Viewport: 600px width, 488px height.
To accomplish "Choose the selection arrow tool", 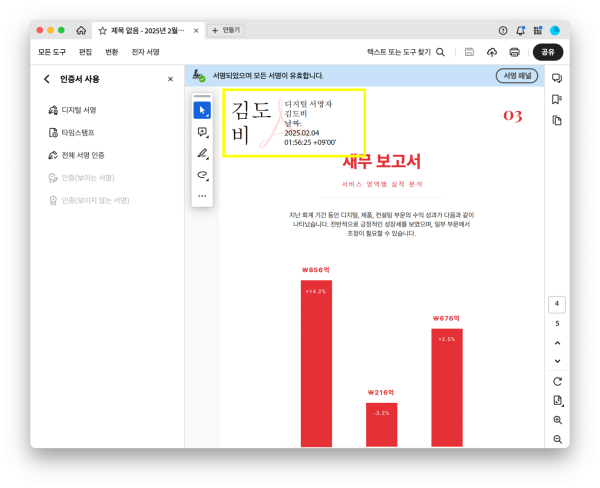I will (x=202, y=111).
